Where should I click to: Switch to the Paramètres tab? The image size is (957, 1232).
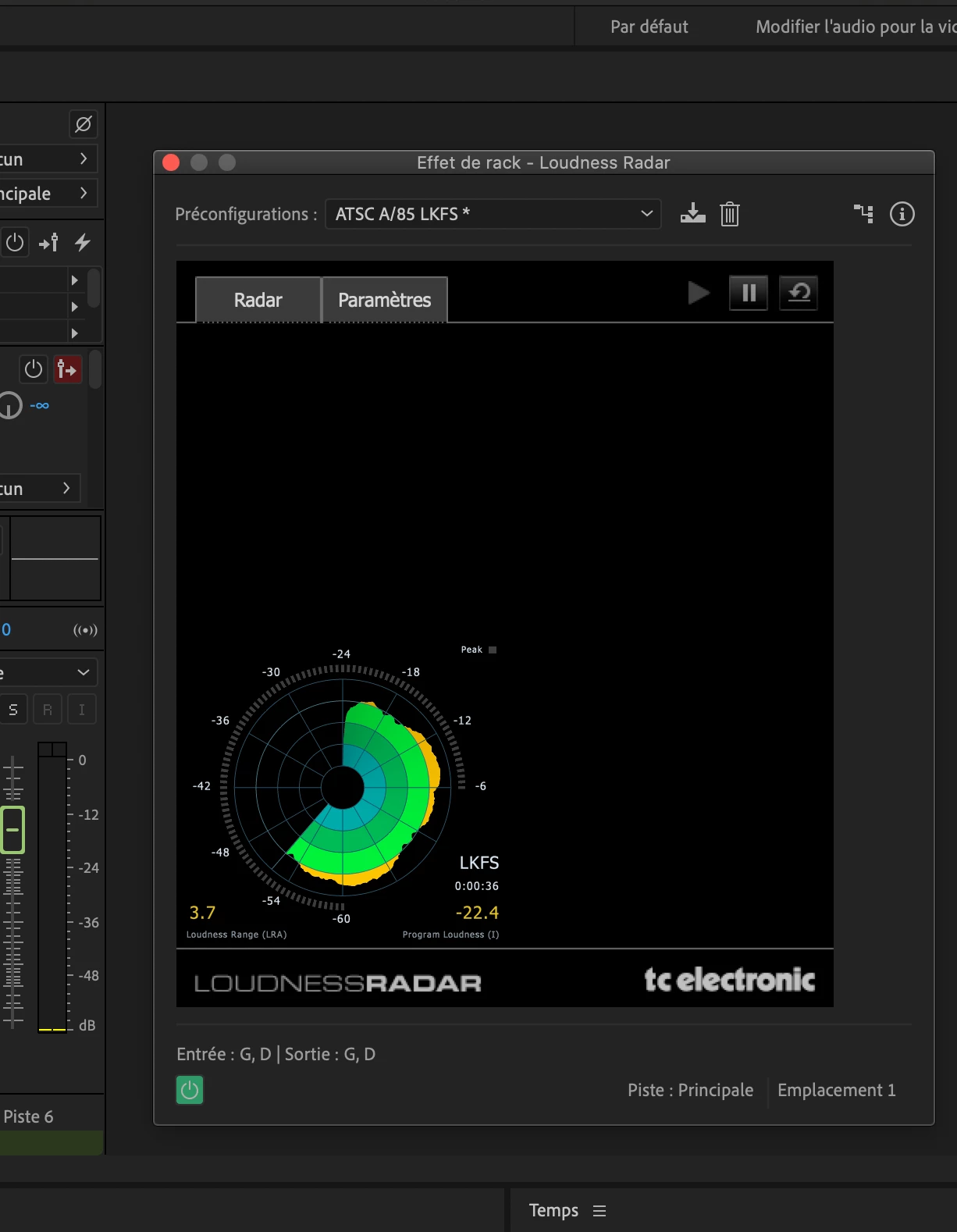point(385,300)
